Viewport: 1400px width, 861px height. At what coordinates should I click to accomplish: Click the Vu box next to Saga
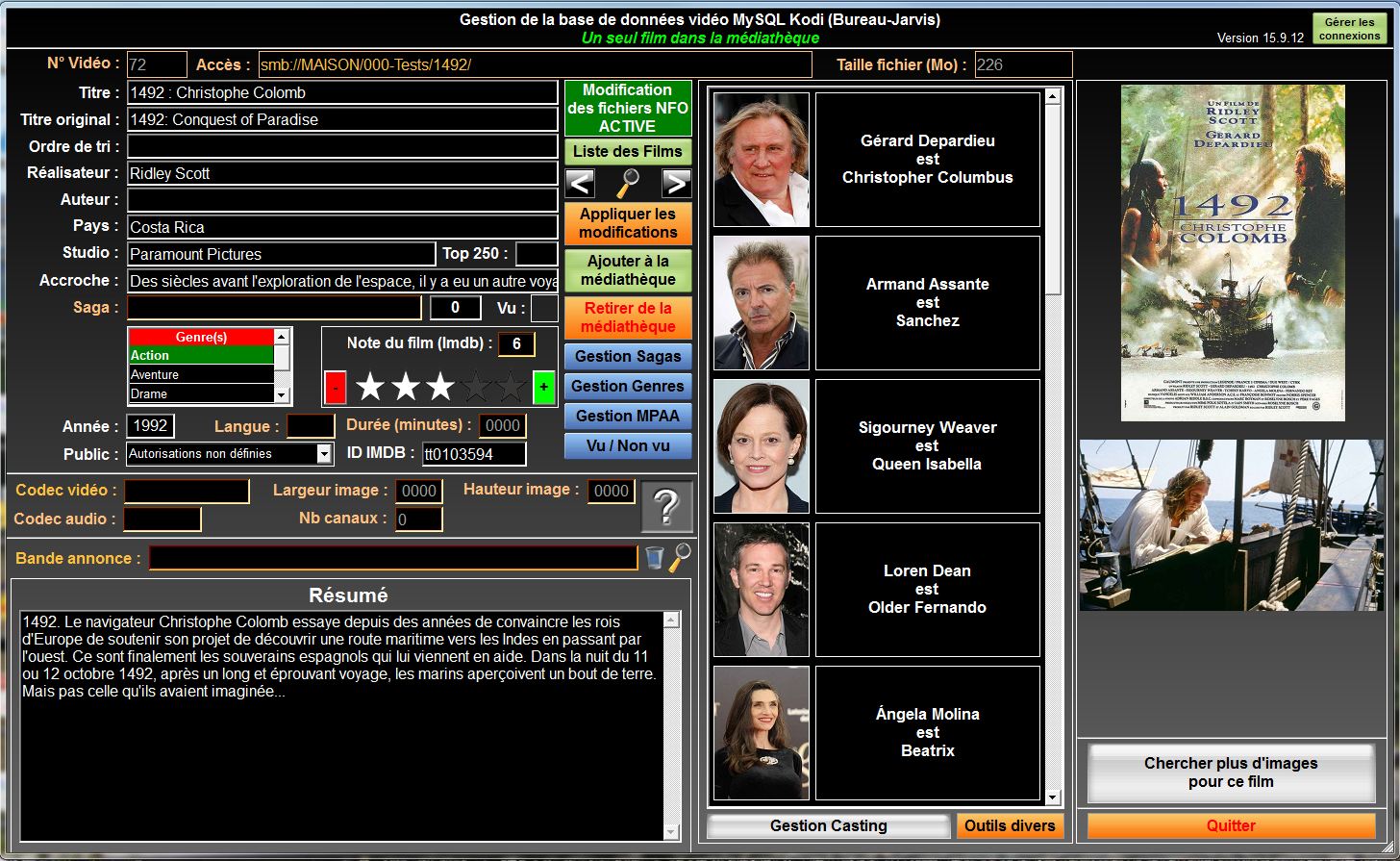click(544, 308)
